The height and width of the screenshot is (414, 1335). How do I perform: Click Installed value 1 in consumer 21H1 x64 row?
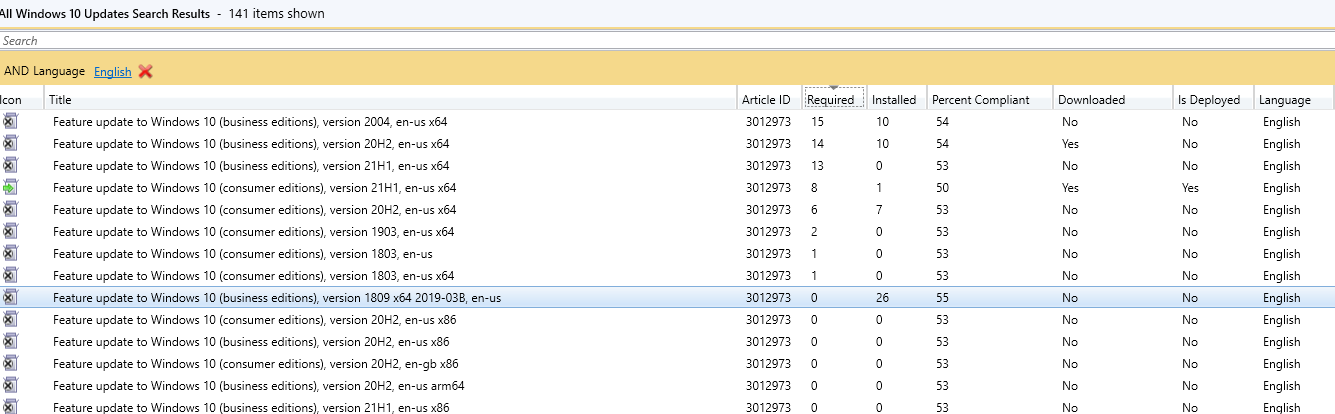(878, 188)
